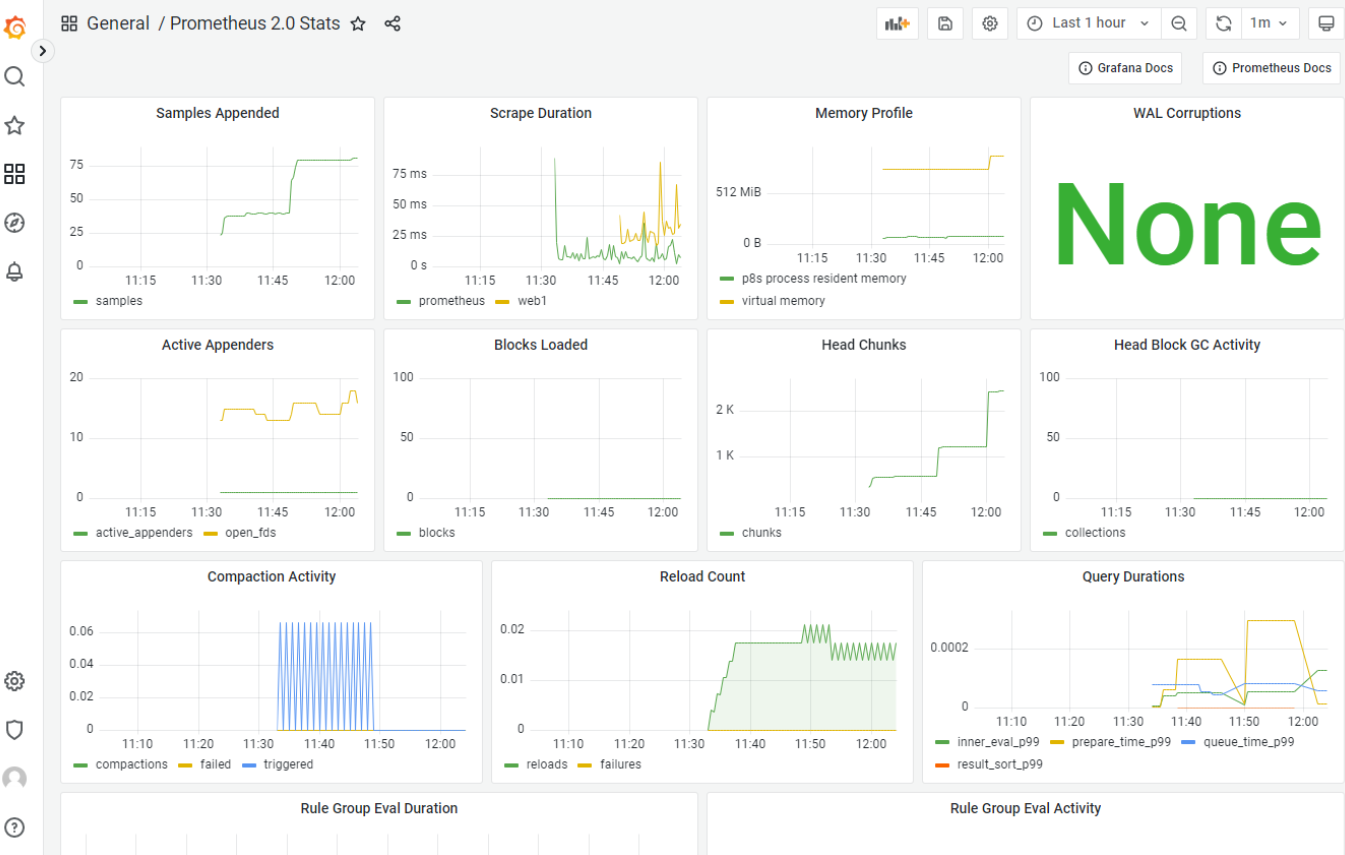
Task: Refresh the dashboard now
Action: pyautogui.click(x=1223, y=23)
